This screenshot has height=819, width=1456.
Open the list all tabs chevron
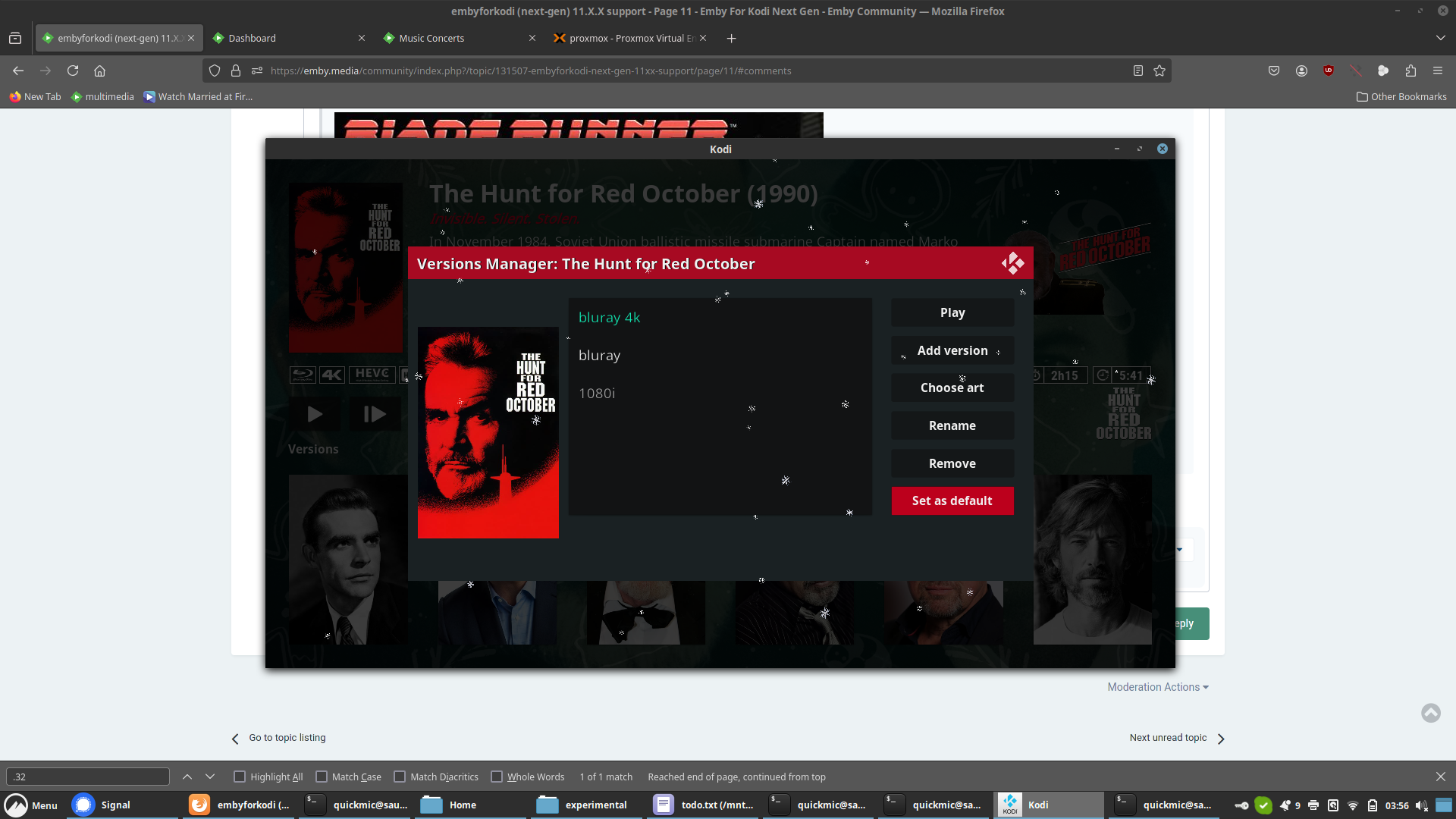coord(1440,38)
